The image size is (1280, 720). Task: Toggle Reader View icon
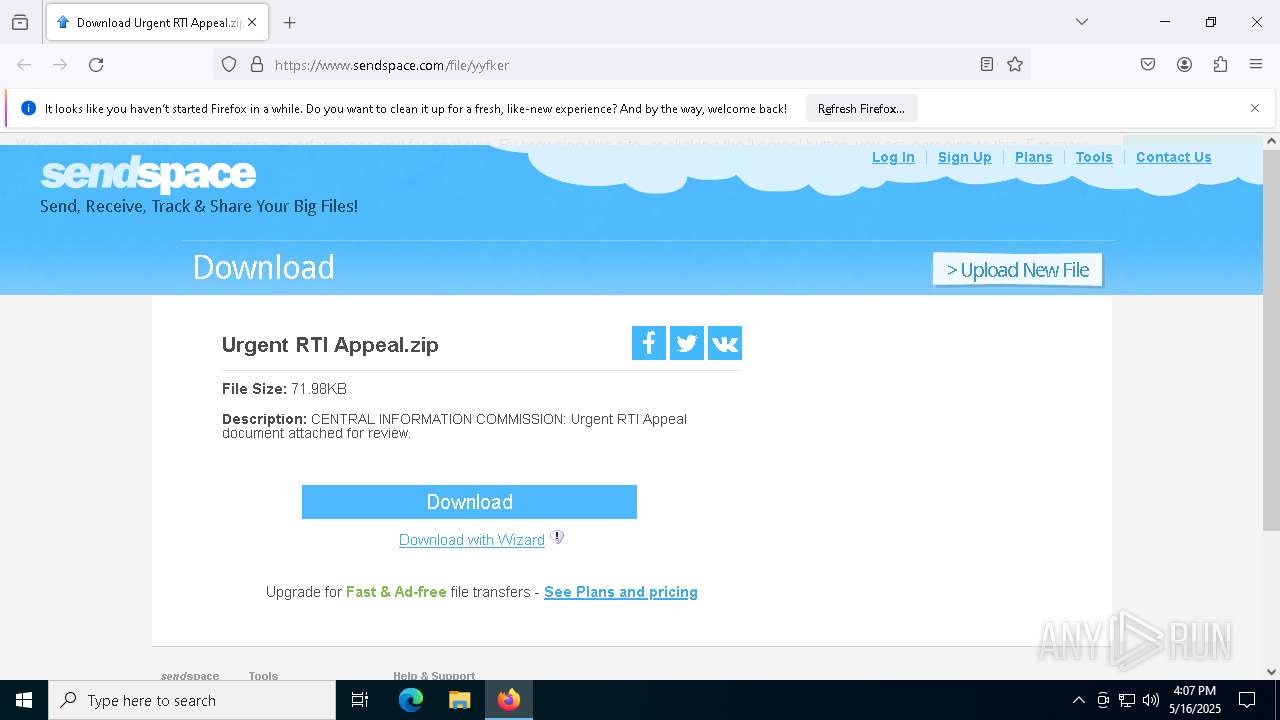pos(987,65)
